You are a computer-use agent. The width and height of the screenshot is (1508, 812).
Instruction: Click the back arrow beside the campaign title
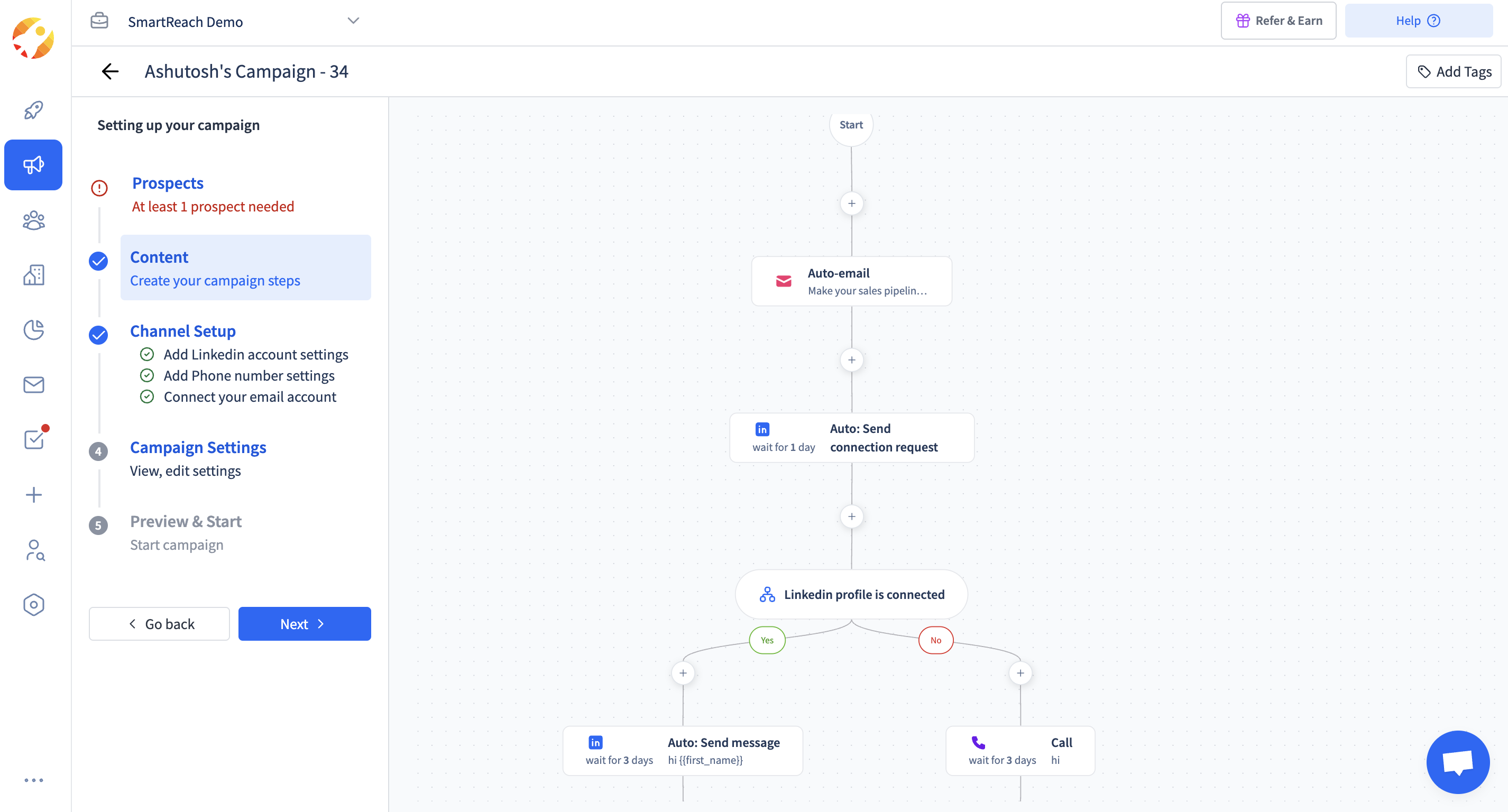[110, 71]
